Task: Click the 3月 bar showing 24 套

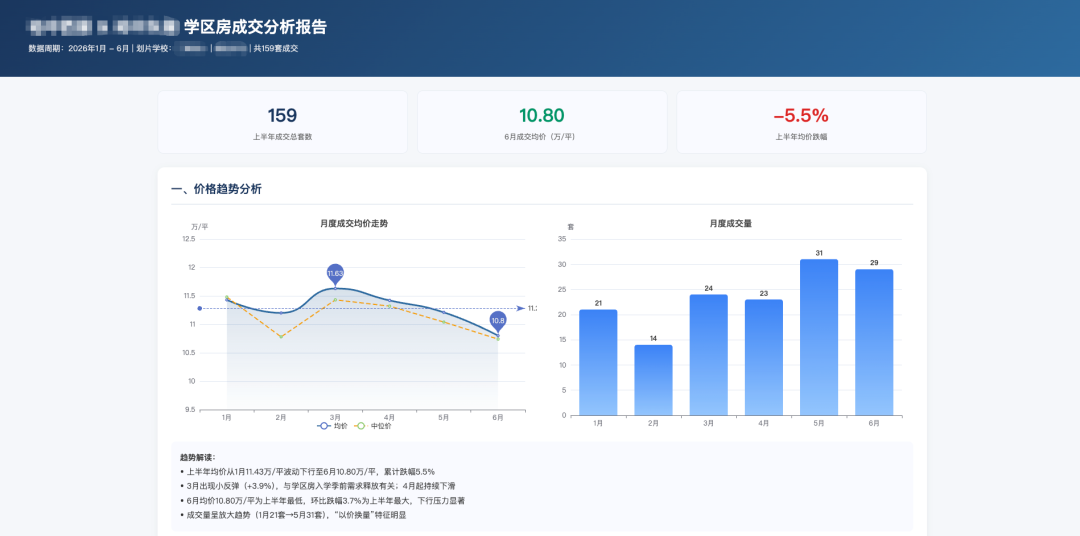Action: pos(709,355)
